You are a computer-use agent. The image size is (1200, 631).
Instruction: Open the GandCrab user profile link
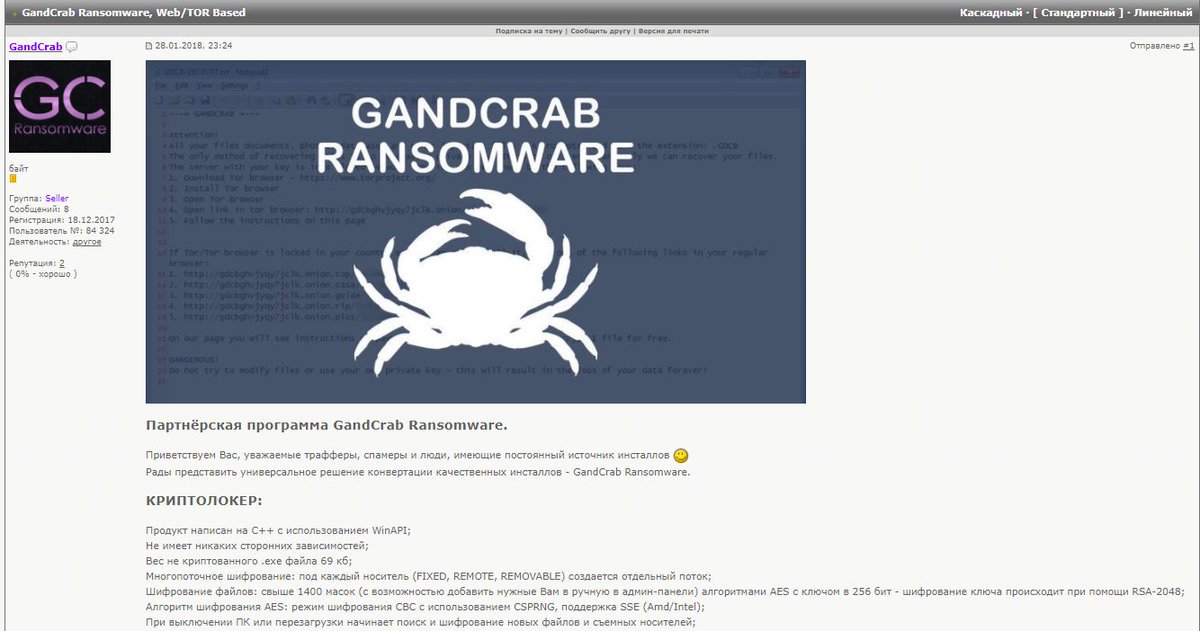click(36, 47)
